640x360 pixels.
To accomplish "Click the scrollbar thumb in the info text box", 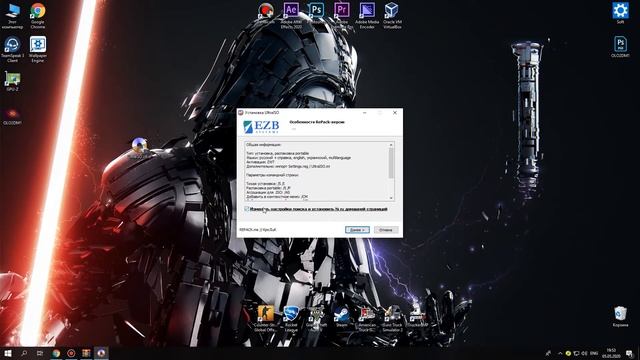I will 391,163.
